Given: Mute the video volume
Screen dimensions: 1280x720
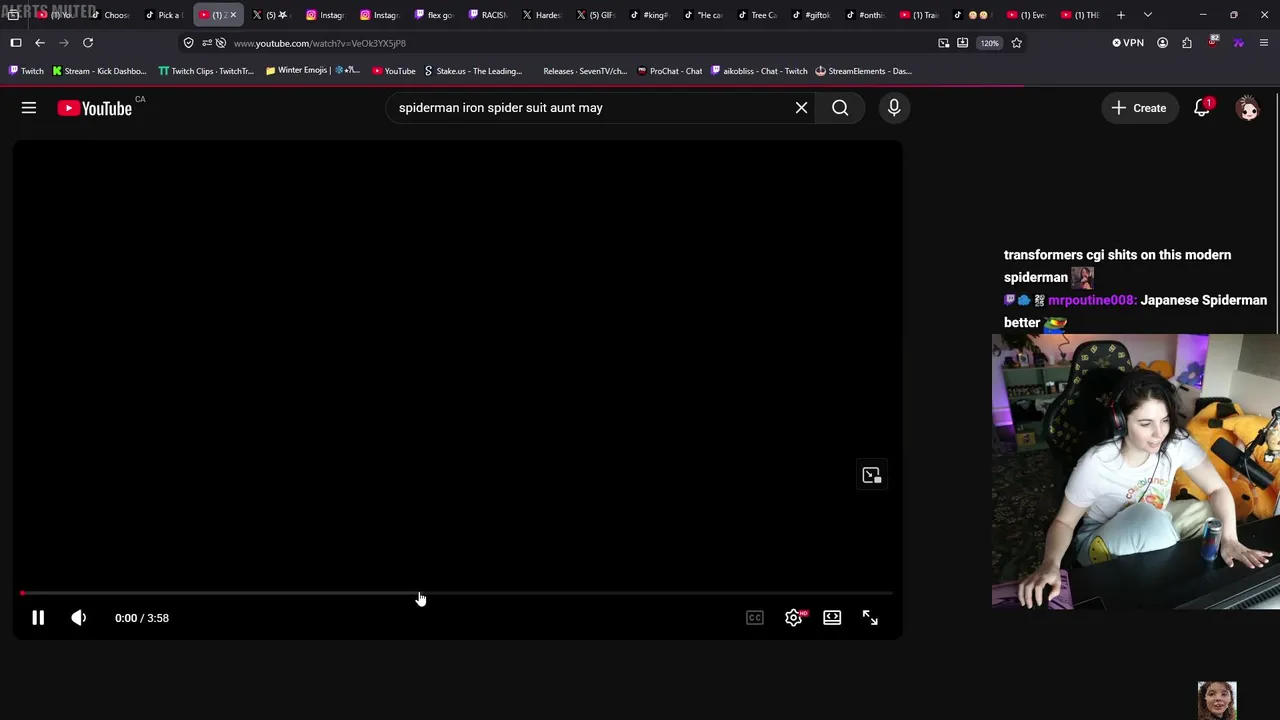Looking at the screenshot, I should click(x=79, y=618).
